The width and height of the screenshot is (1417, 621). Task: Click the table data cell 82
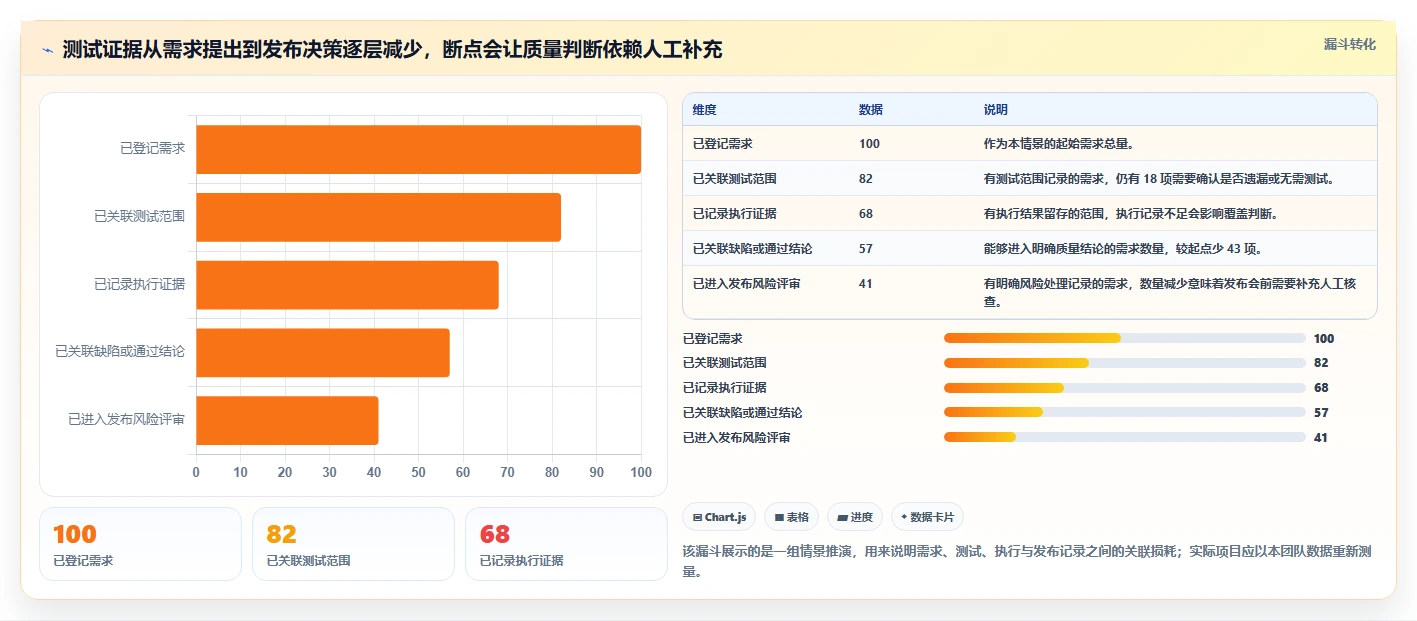click(866, 179)
